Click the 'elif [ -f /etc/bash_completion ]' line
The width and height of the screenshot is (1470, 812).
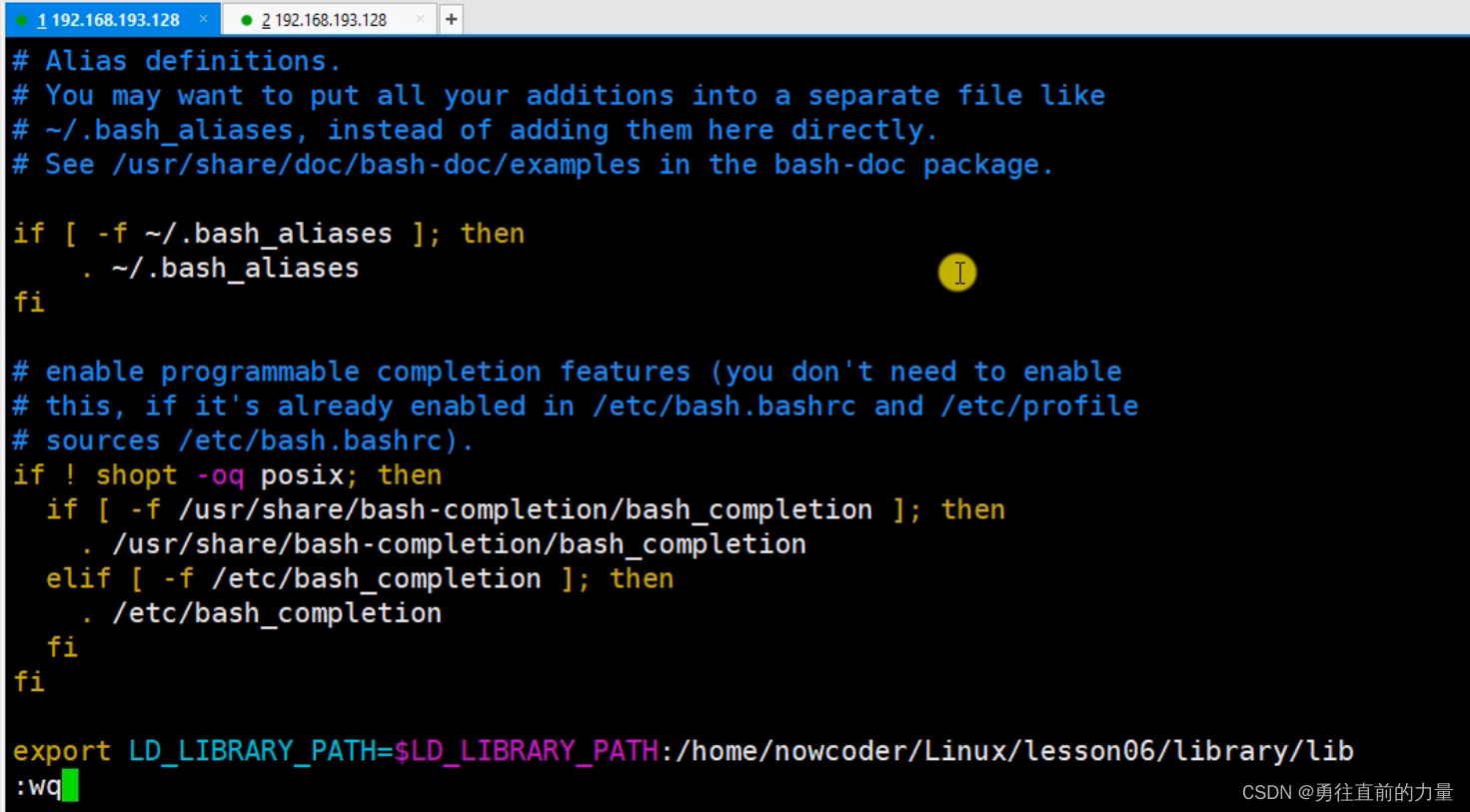pos(360,579)
